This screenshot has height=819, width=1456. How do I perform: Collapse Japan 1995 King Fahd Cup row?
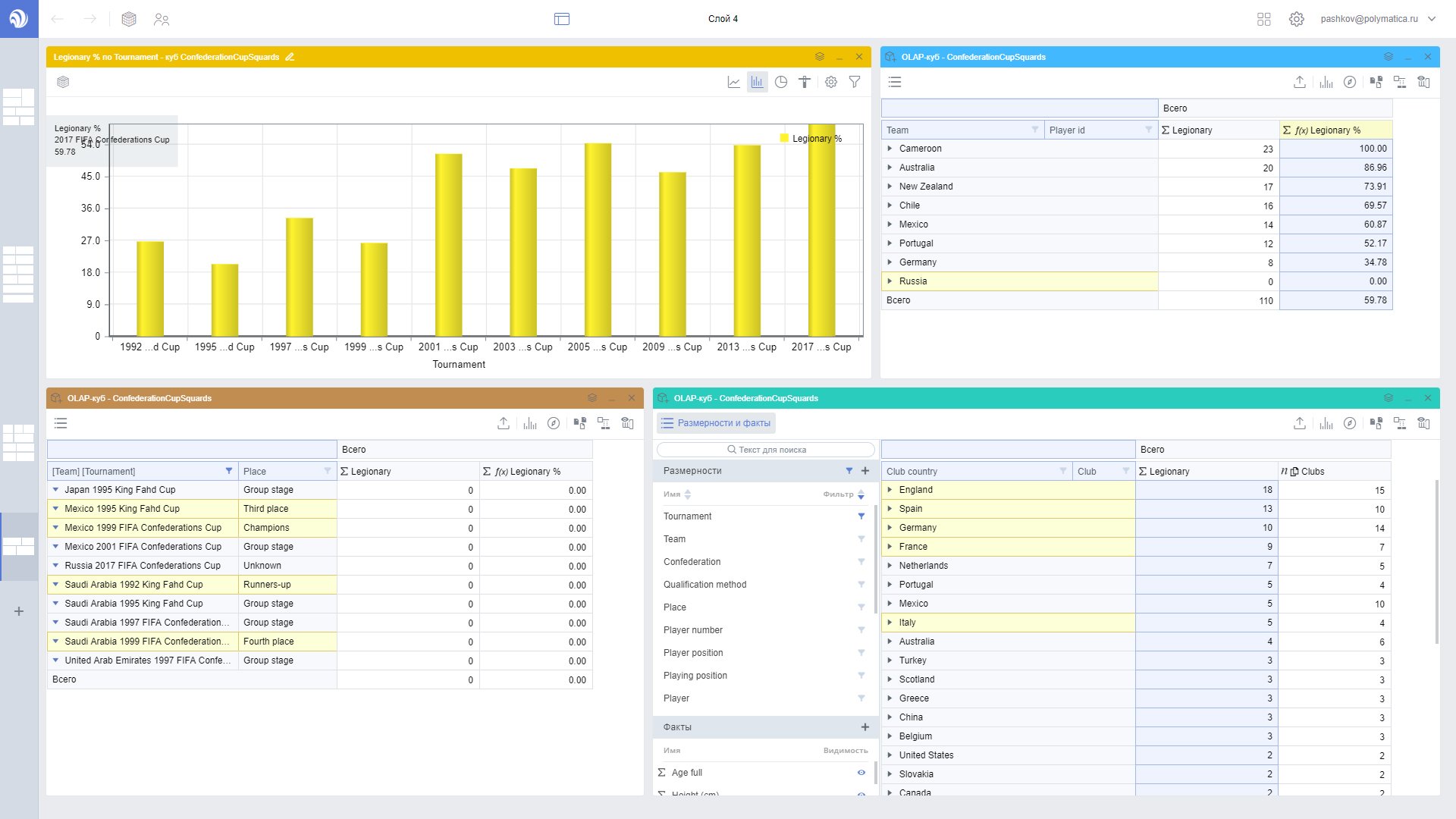click(x=56, y=490)
